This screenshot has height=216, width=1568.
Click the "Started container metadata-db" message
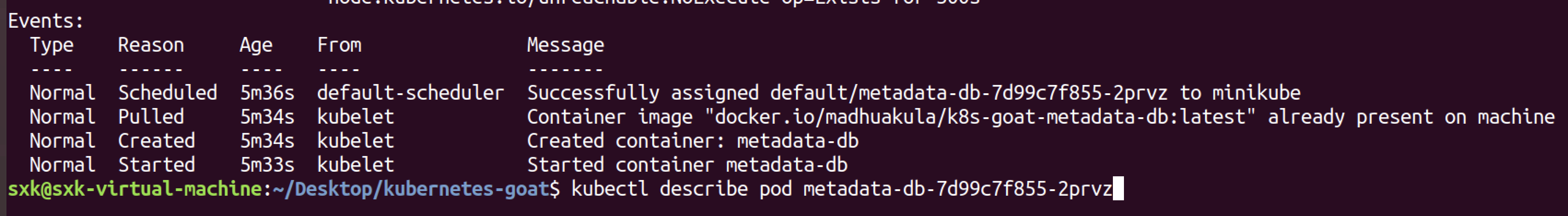click(687, 165)
